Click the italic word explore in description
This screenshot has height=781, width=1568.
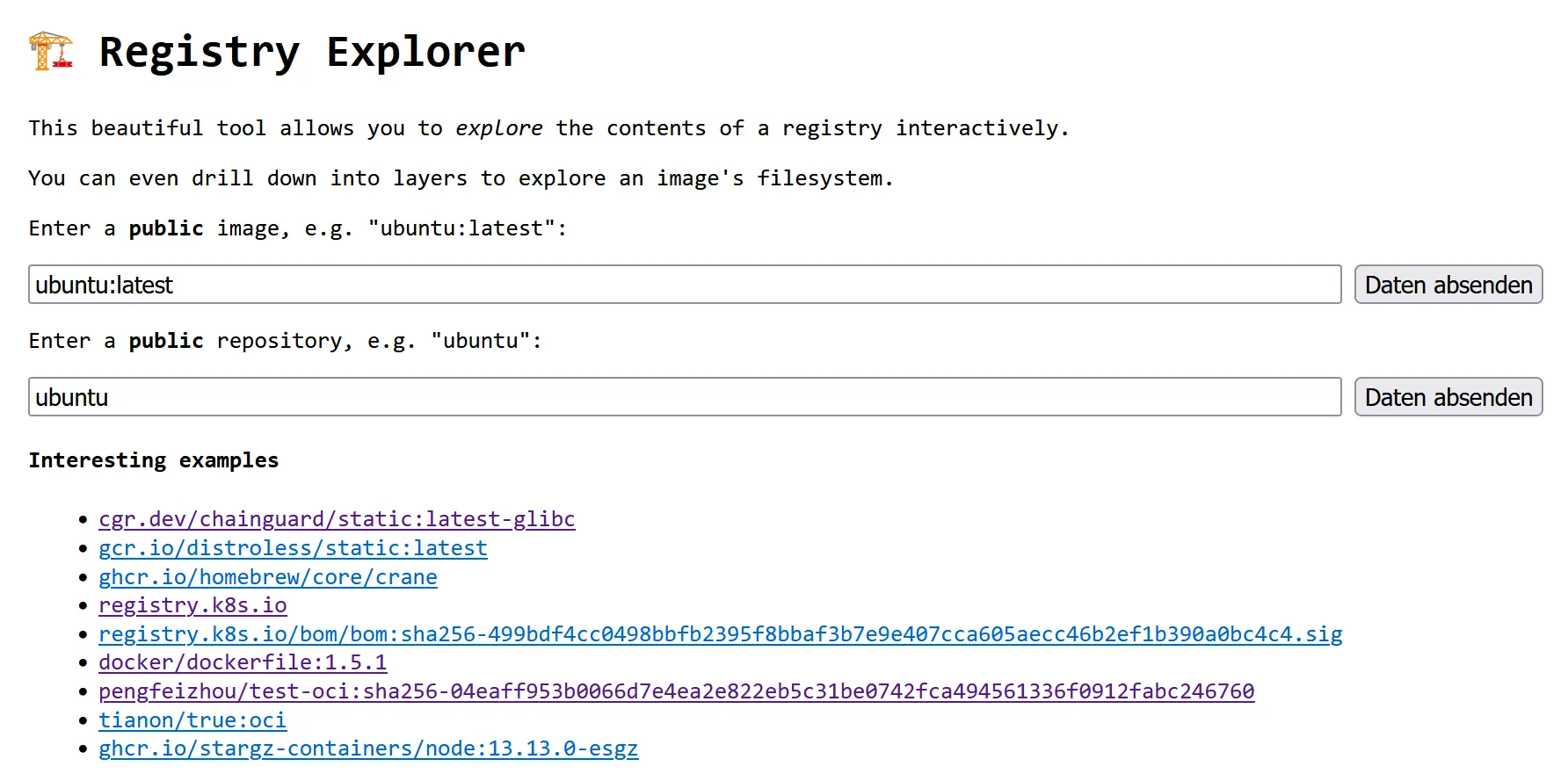tap(499, 128)
